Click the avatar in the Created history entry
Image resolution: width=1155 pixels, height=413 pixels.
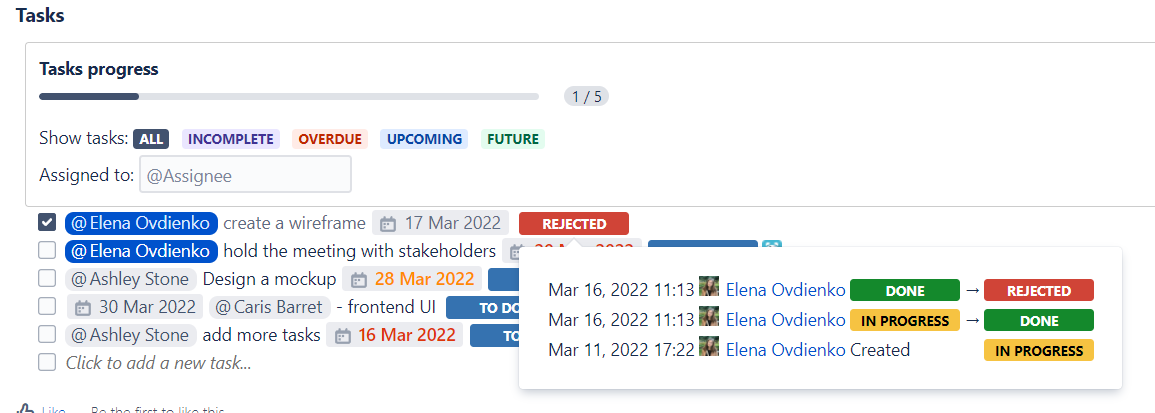point(709,349)
